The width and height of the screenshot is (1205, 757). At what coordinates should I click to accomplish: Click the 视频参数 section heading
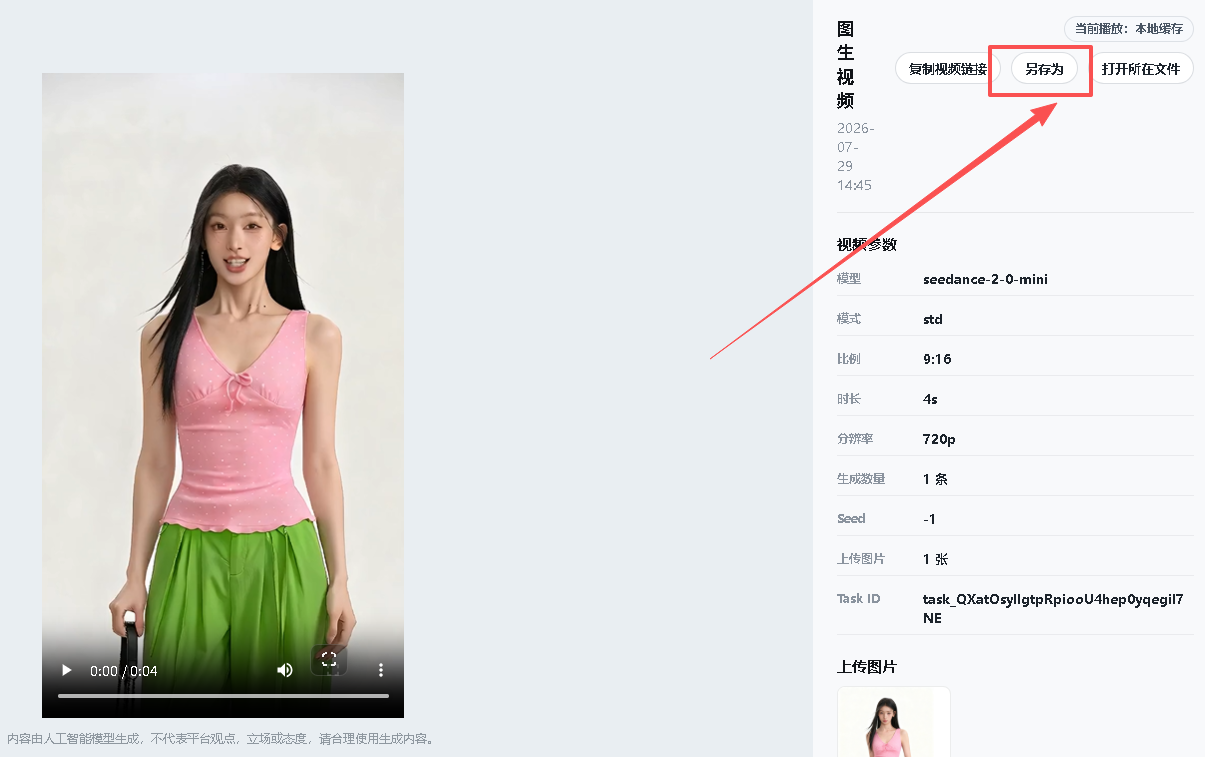click(x=867, y=245)
